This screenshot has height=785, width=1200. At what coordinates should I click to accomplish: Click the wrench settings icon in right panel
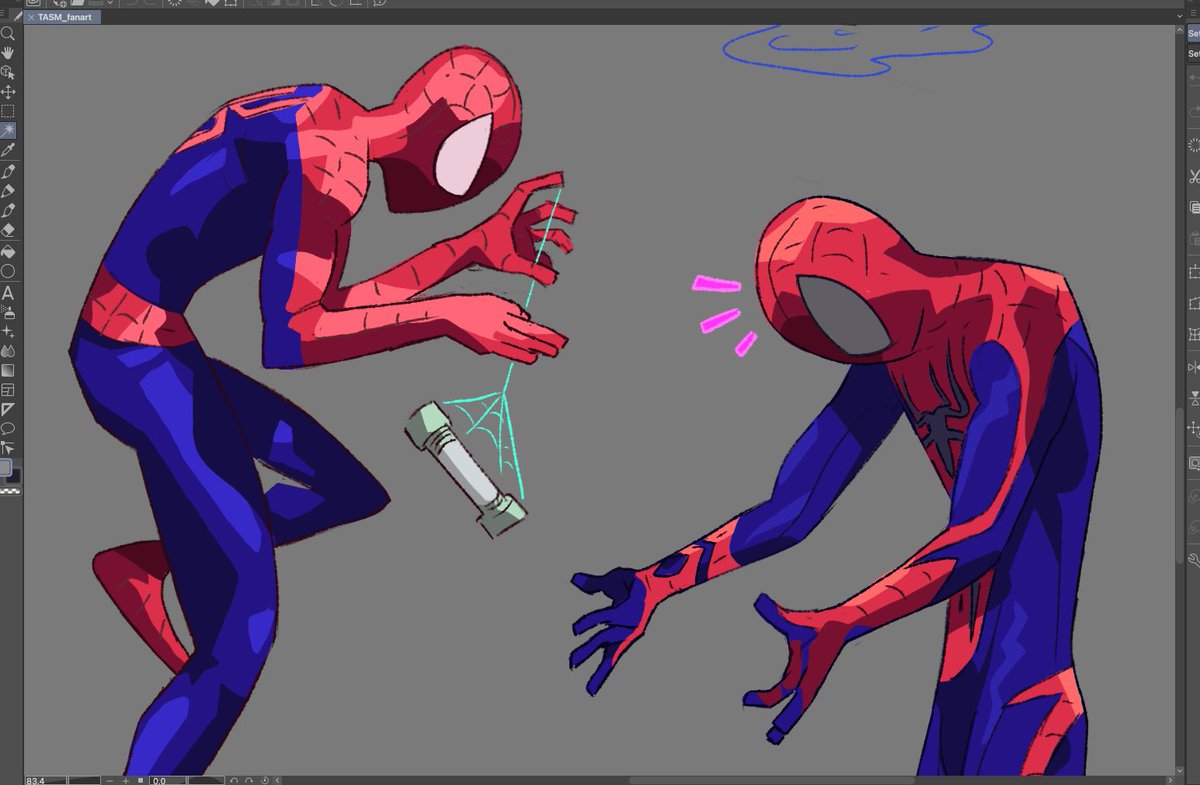click(1193, 562)
